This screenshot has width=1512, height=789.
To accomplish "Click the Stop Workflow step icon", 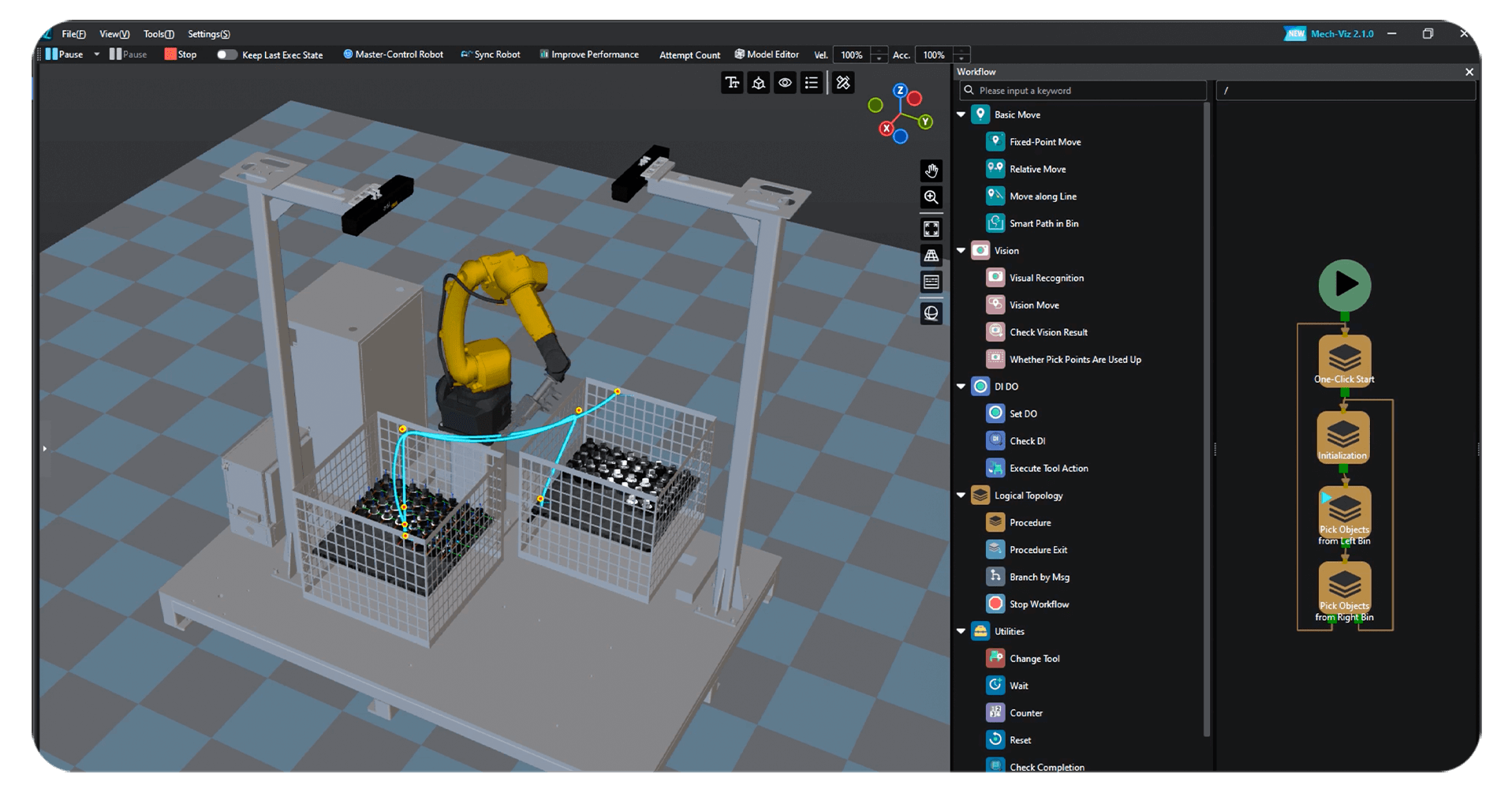I will click(x=995, y=604).
